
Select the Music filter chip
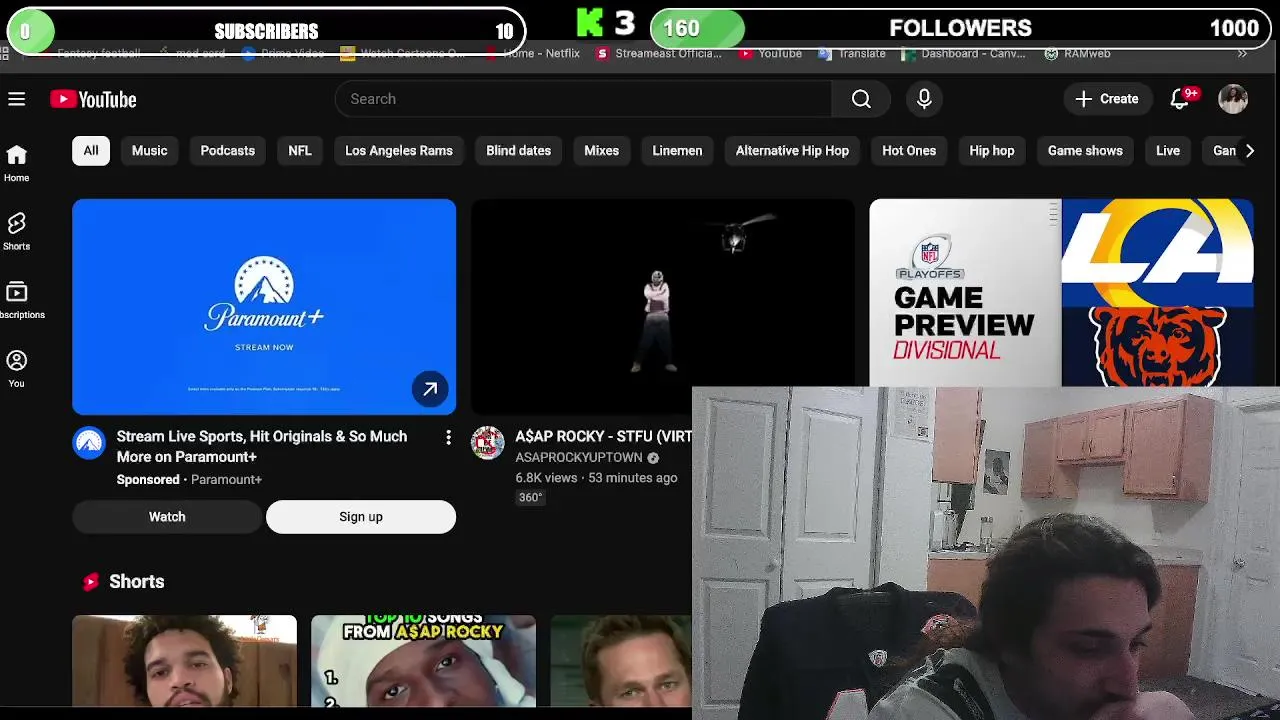tap(150, 151)
